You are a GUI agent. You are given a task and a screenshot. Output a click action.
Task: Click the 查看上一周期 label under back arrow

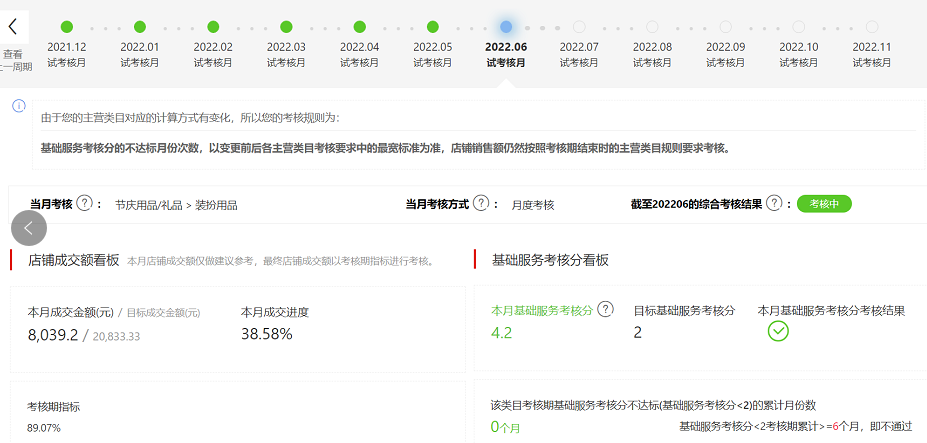[x=16, y=60]
